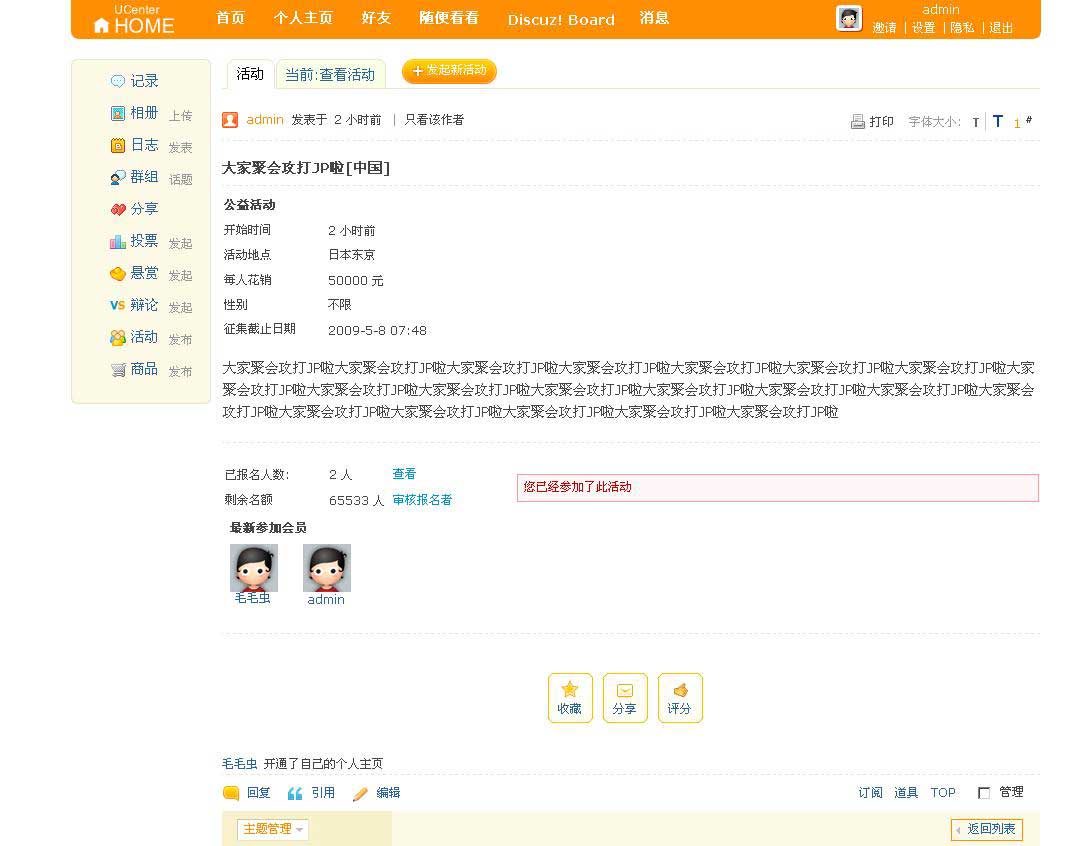Click the 打印 printer icon
This screenshot has height=846, width=1090.
pos(858,122)
